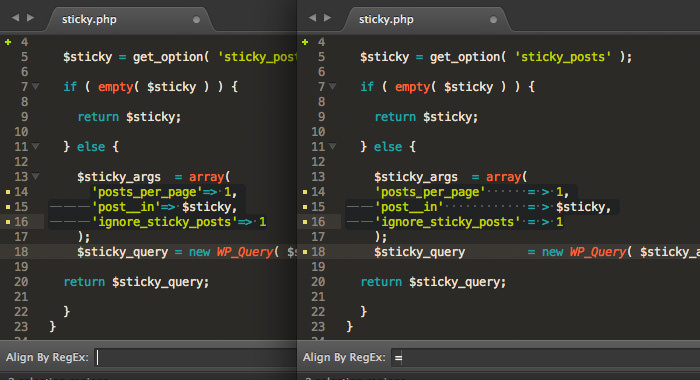Click line number 5 in the right pane

point(321,57)
